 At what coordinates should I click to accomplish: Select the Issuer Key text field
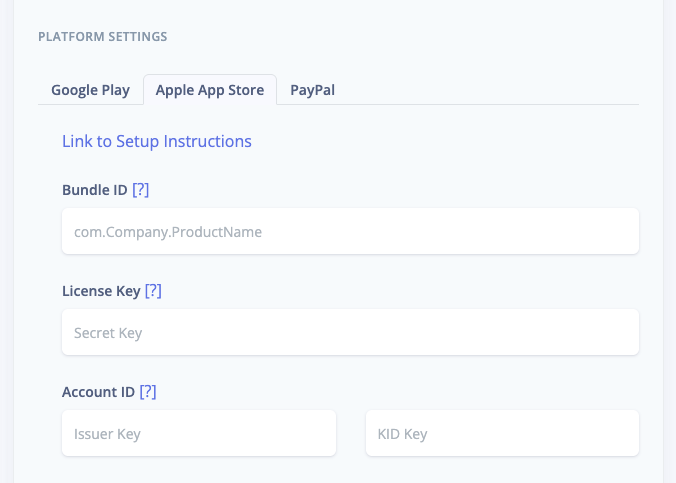coord(198,433)
